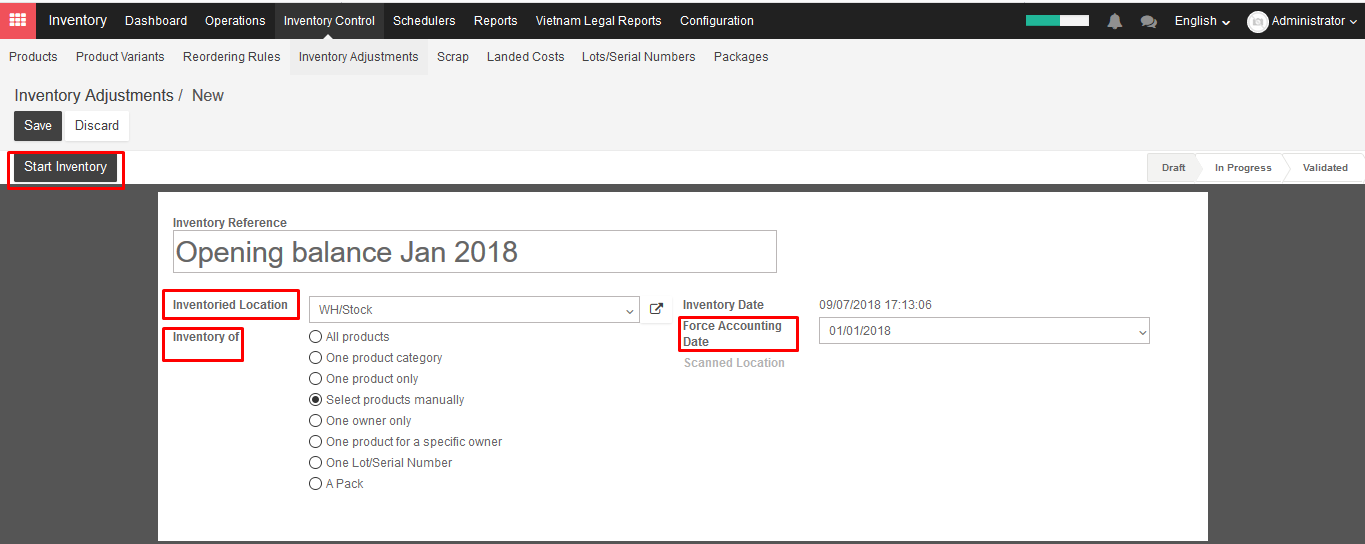Open the Schedulers menu
The height and width of the screenshot is (544, 1365).
[424, 21]
